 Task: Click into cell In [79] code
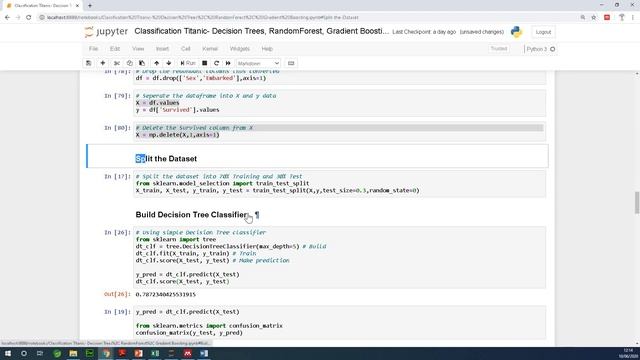click(340, 103)
